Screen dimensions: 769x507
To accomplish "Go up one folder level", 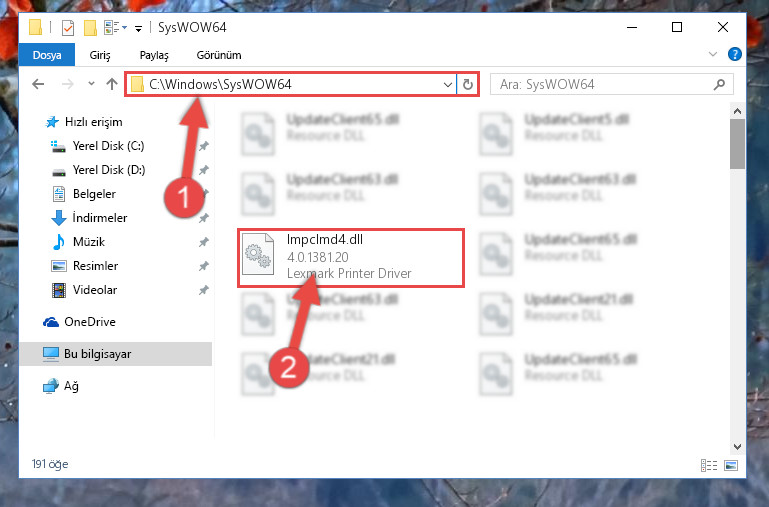I will click(112, 84).
